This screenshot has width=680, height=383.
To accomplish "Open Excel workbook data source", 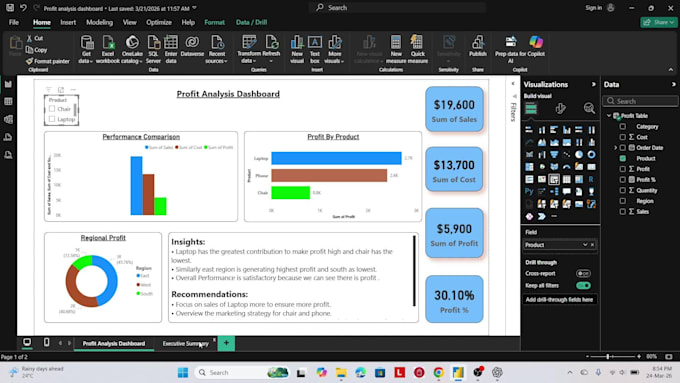I will pyautogui.click(x=108, y=49).
